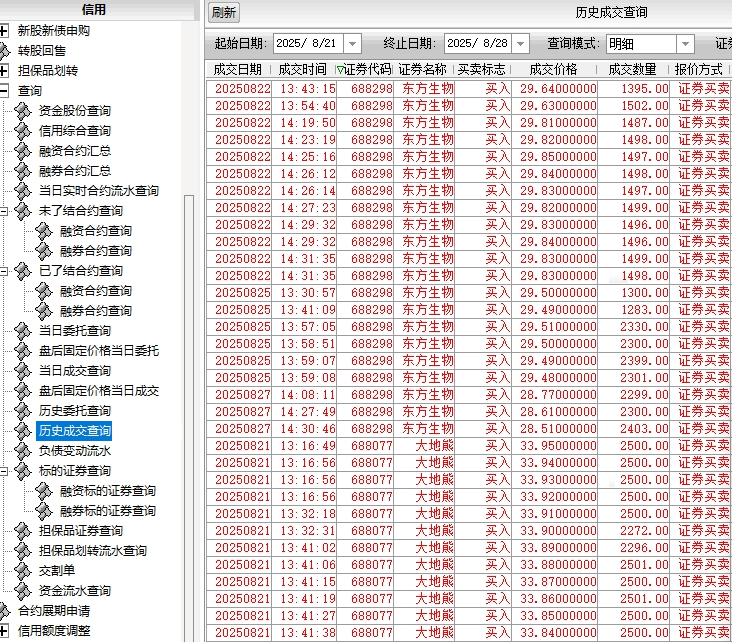Click the icon beside 融资合约汇总
Screen dimensions: 732x642
22,151
